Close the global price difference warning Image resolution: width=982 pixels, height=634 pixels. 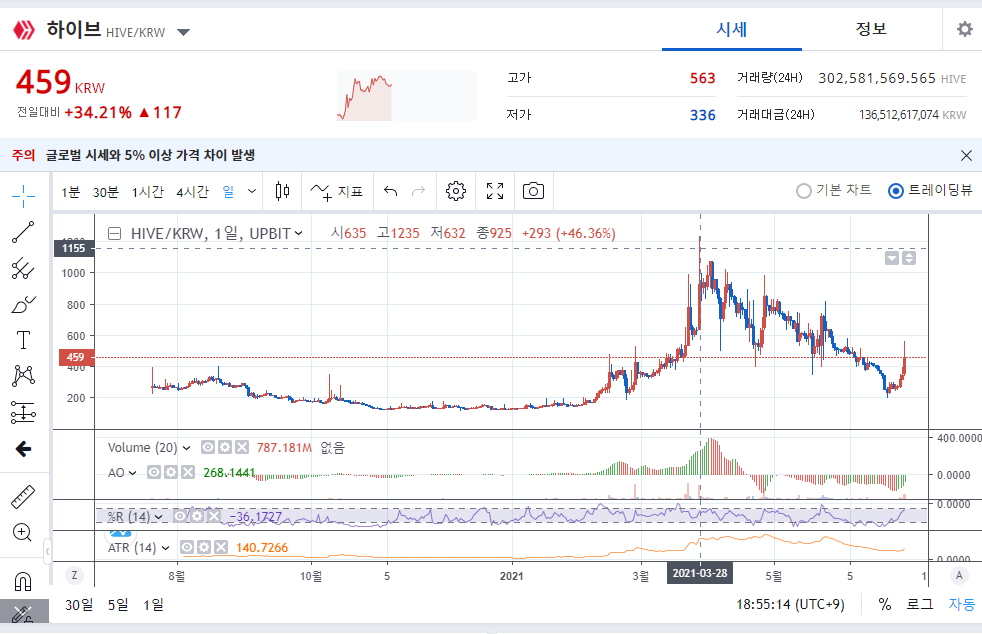coord(966,155)
